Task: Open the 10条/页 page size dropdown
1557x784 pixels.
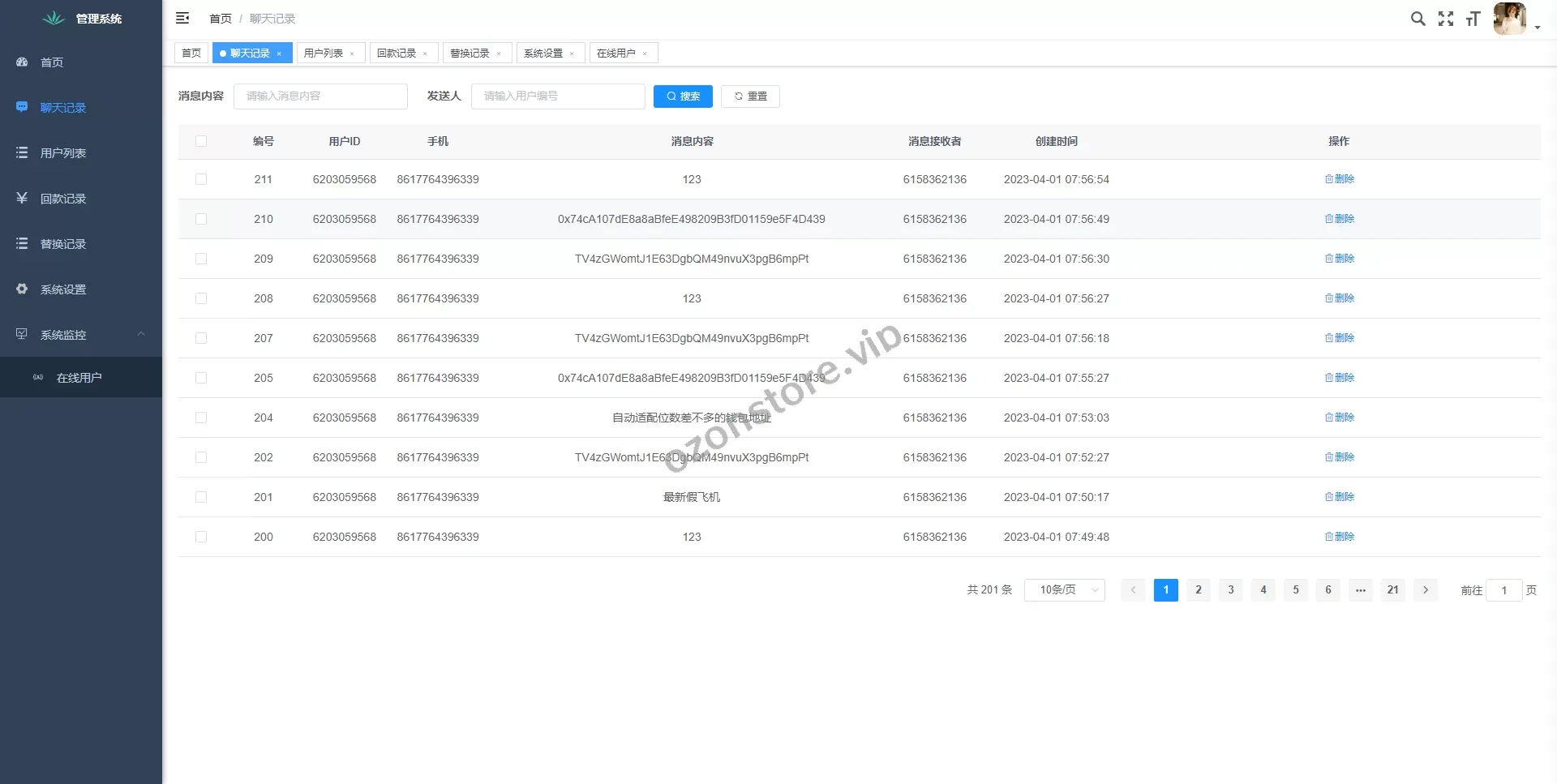Action: click(x=1064, y=590)
